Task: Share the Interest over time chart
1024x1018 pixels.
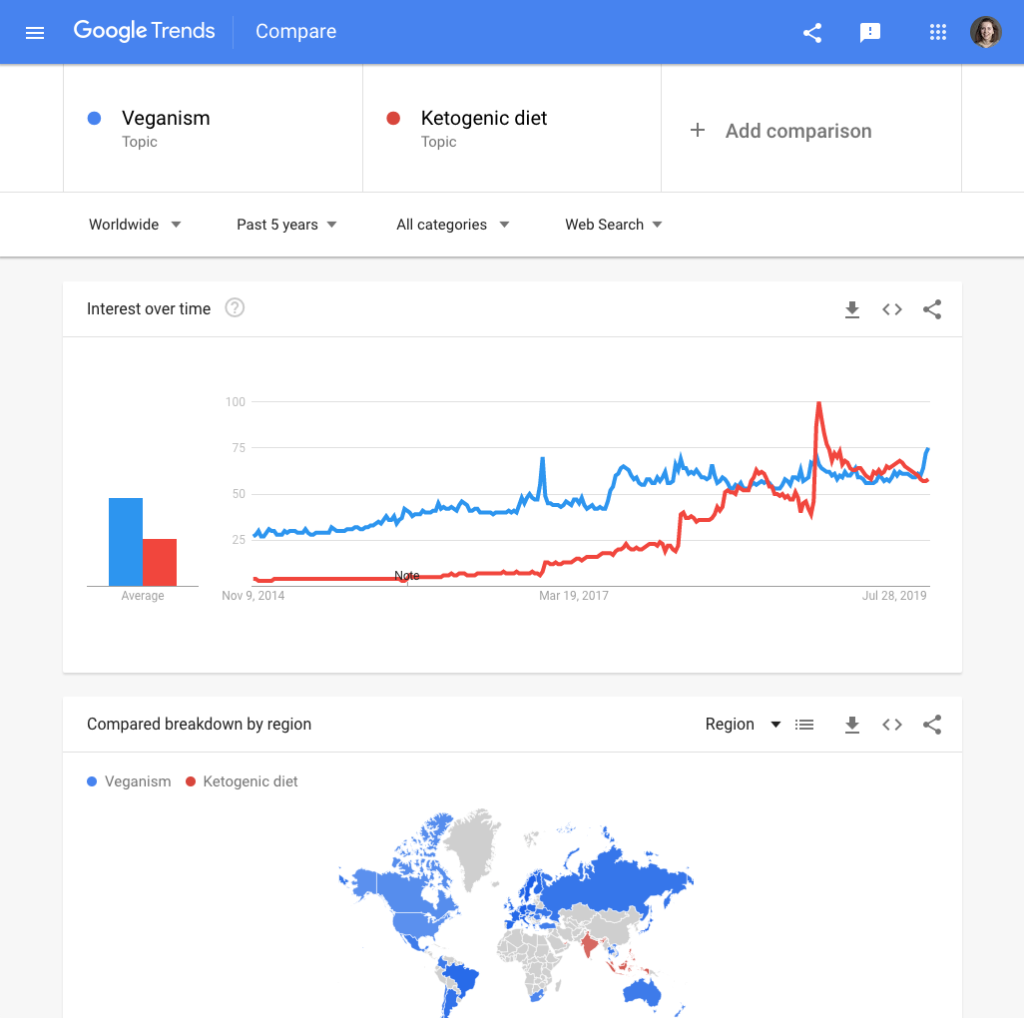Action: [932, 310]
